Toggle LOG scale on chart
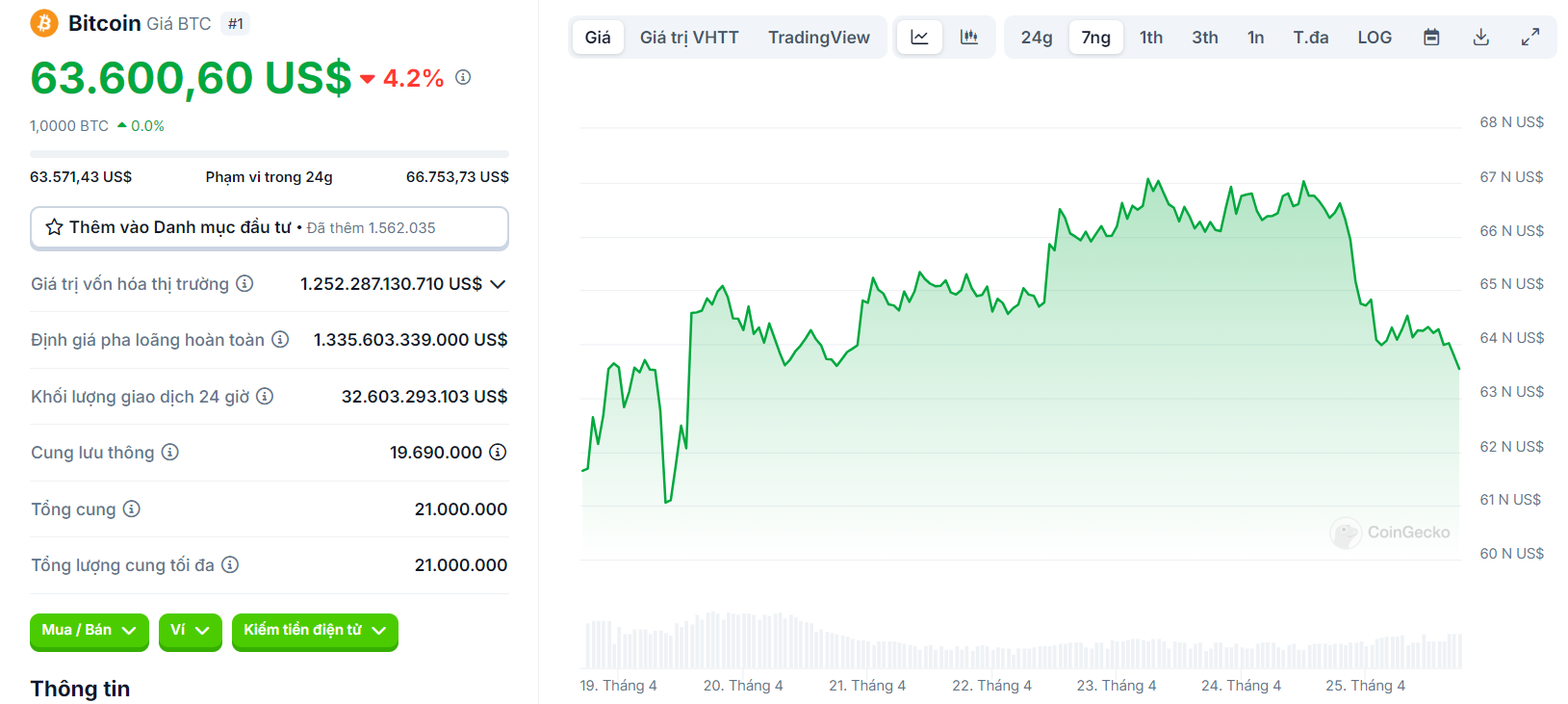 pyautogui.click(x=1375, y=38)
